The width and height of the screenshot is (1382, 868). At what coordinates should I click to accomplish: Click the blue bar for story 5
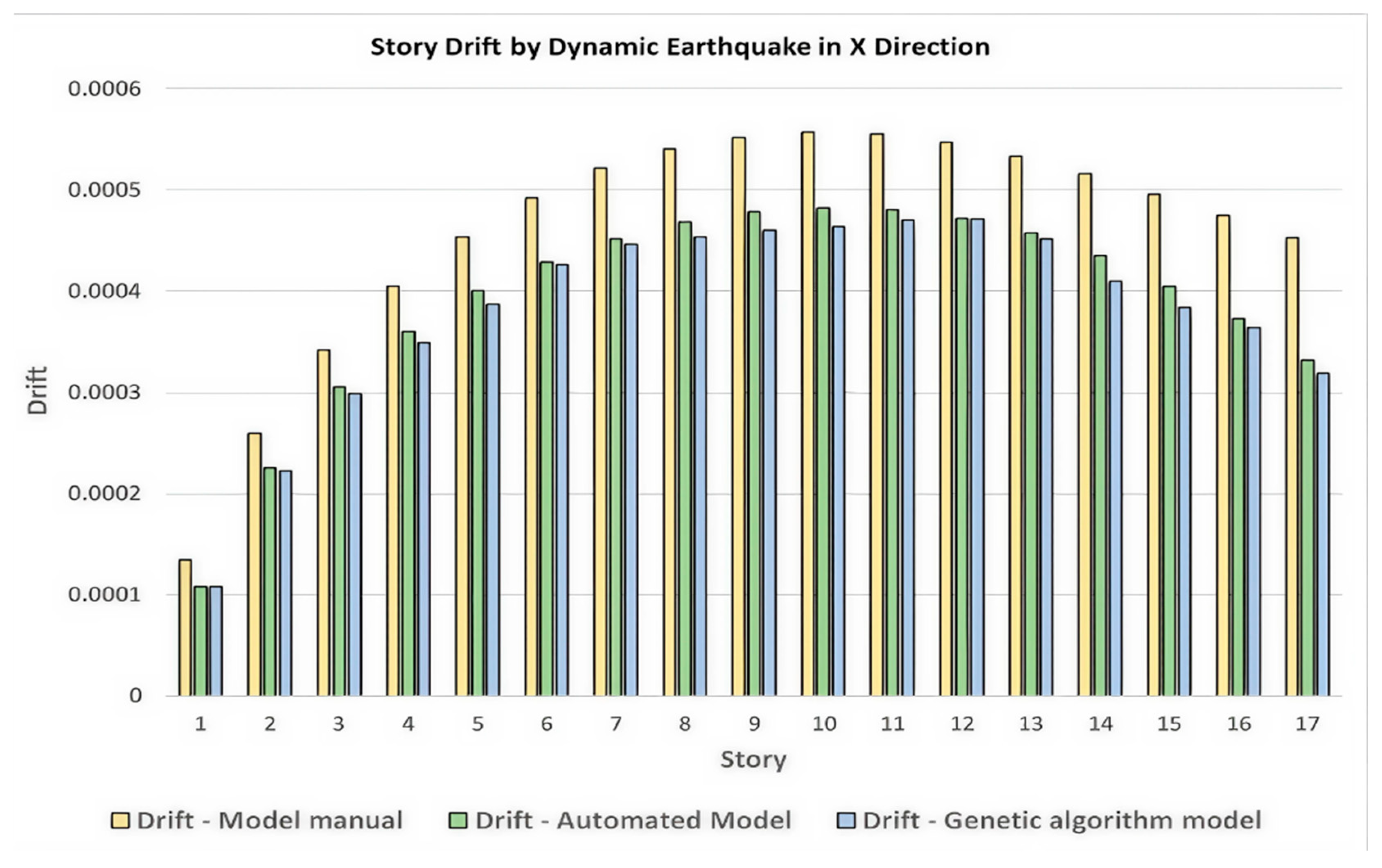point(492,499)
